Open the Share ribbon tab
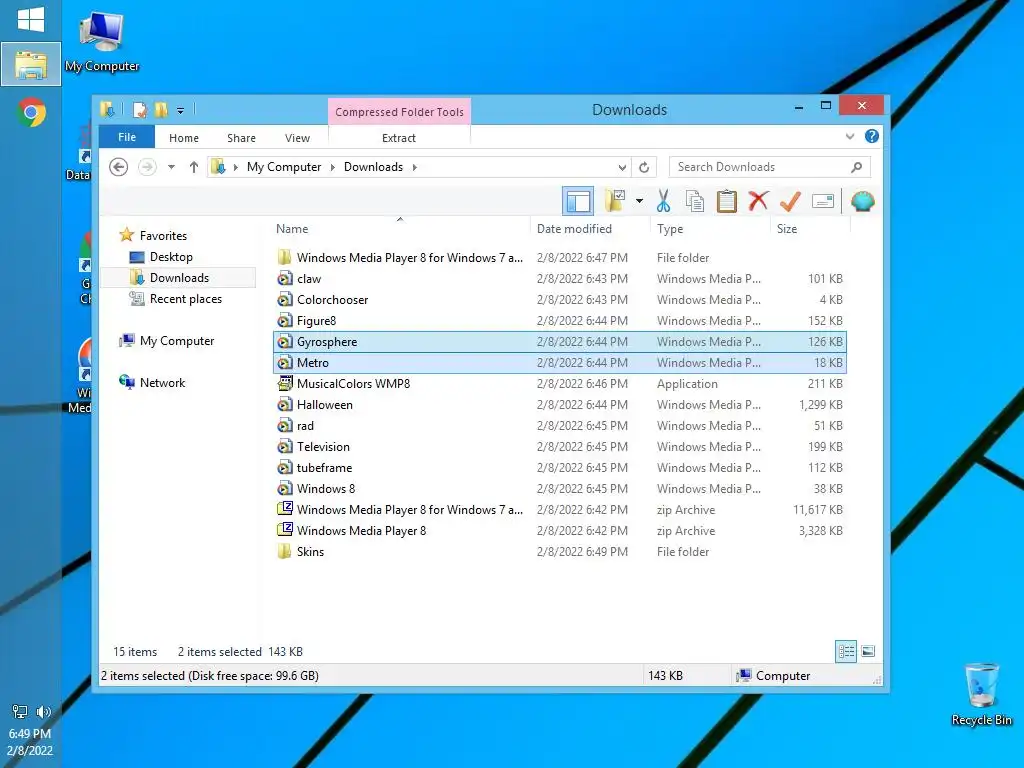Screen dimensions: 1024x768 [241, 138]
